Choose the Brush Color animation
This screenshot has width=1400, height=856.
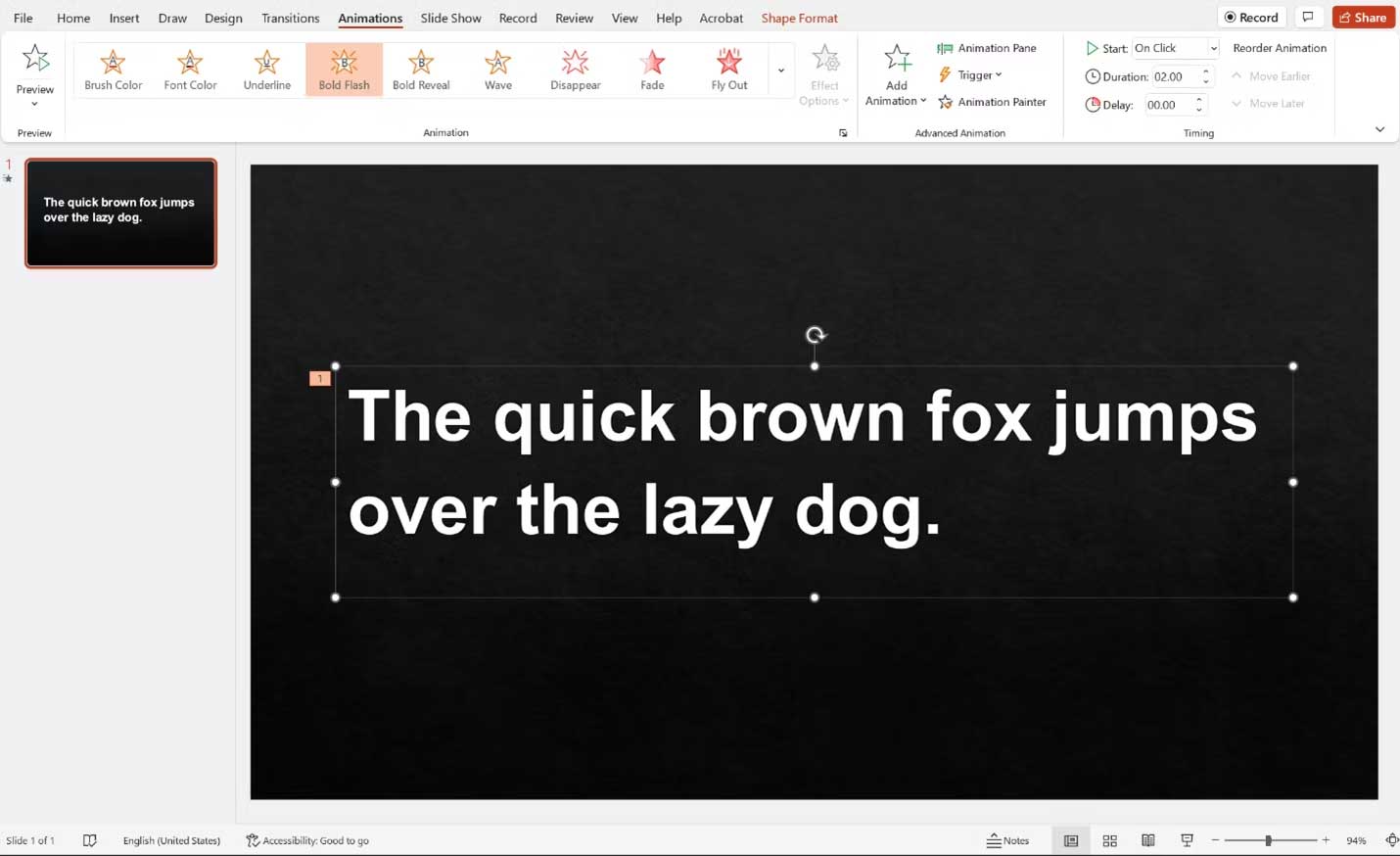point(113,67)
